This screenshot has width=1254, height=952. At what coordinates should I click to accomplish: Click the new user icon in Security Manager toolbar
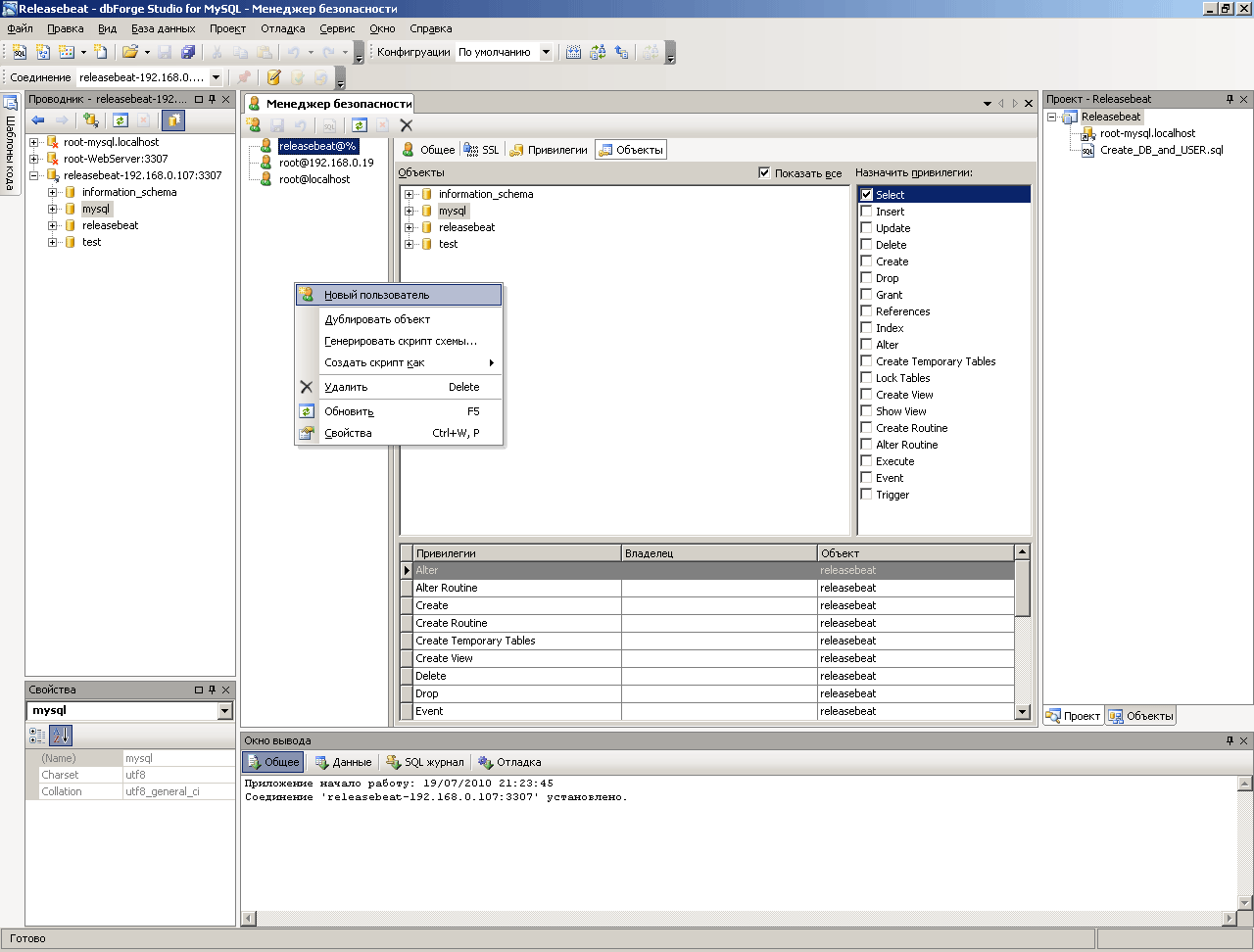(x=254, y=125)
